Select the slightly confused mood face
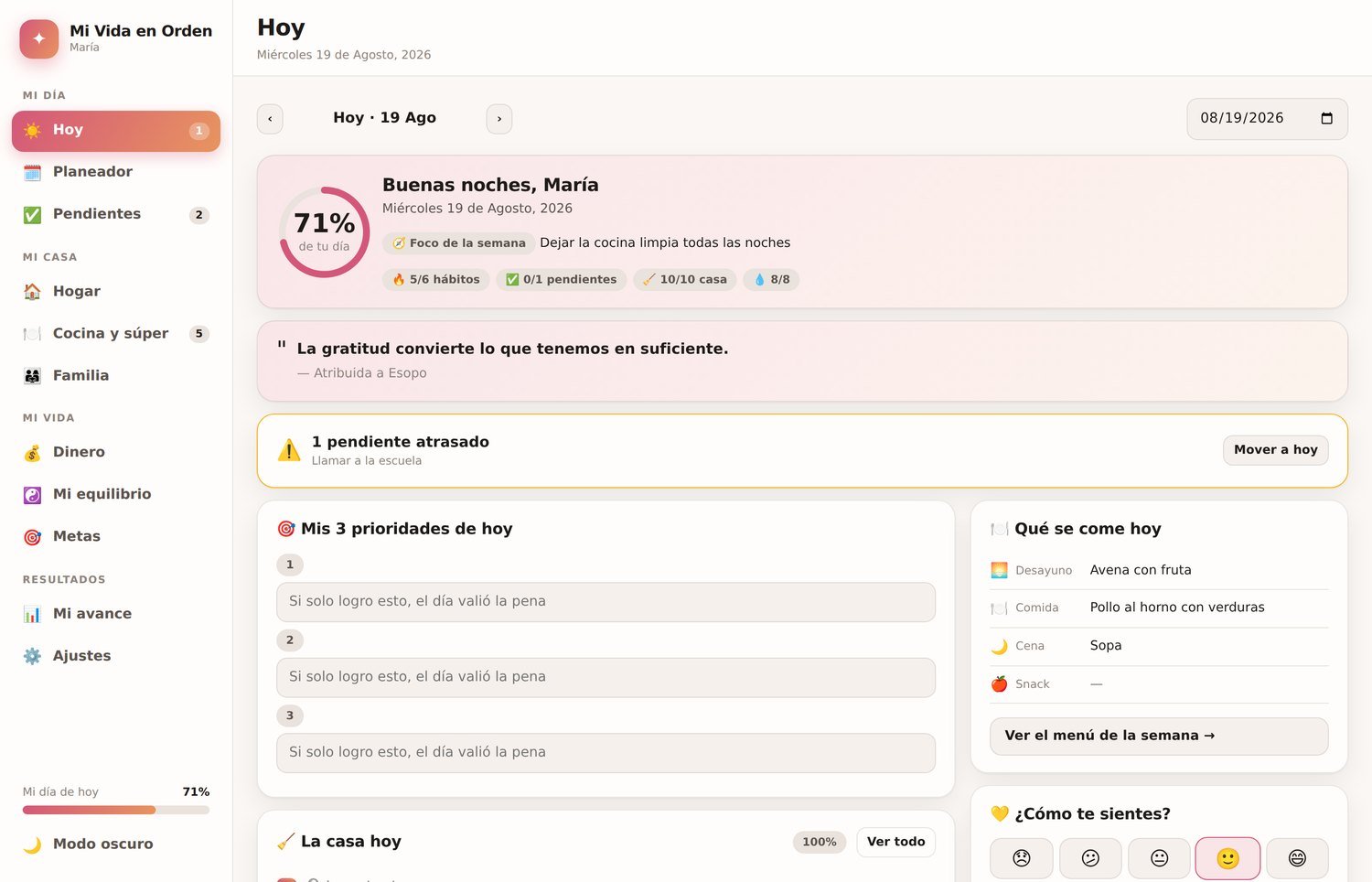 coord(1090,858)
